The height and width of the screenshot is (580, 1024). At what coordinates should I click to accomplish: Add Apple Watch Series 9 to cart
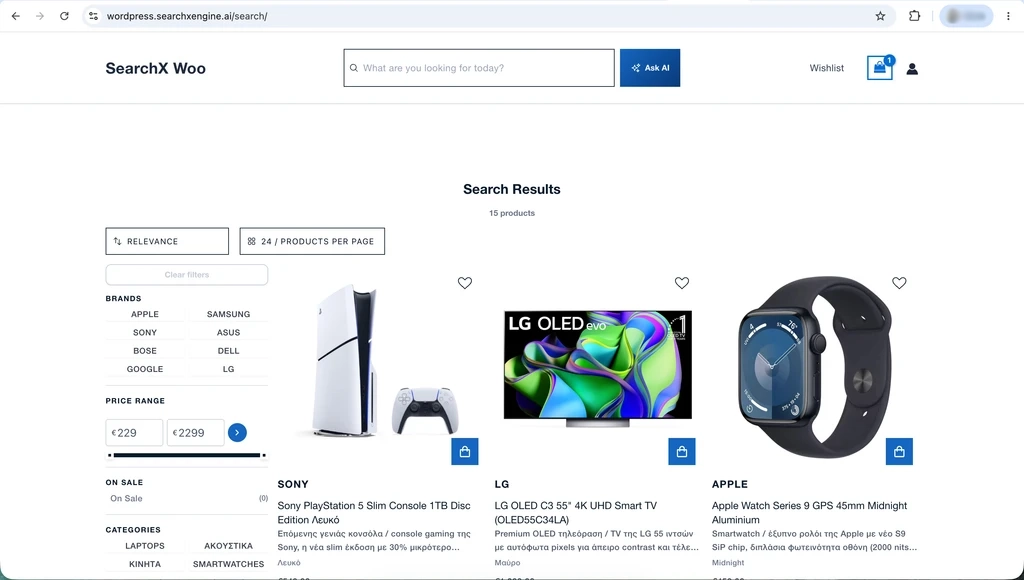pos(899,451)
